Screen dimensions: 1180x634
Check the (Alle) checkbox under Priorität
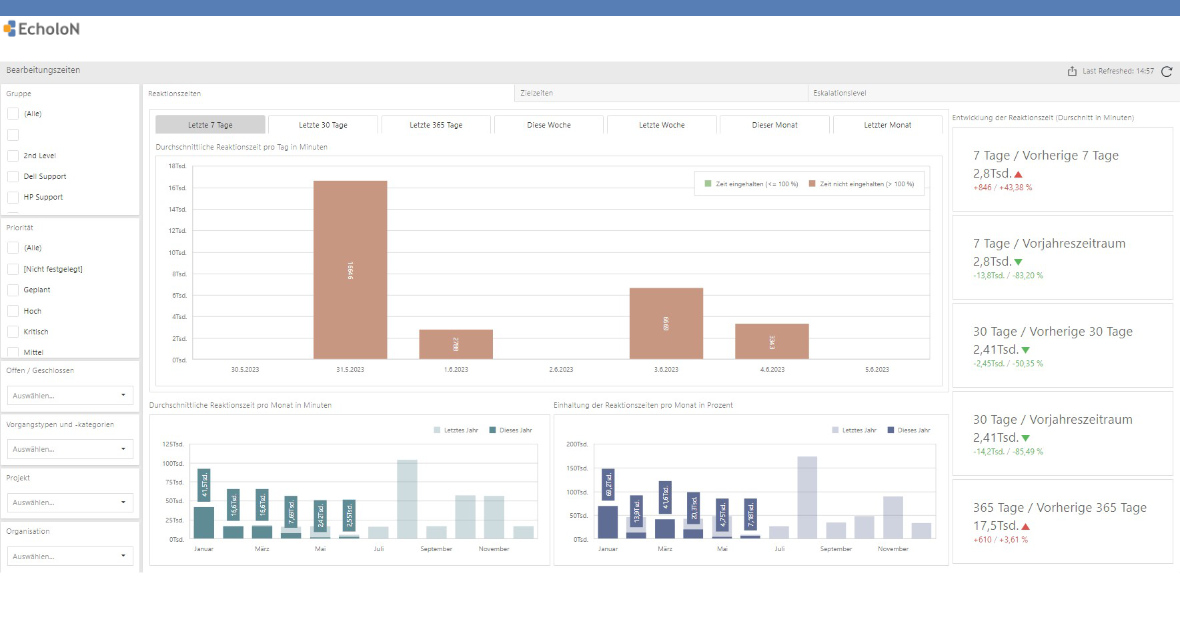point(13,248)
